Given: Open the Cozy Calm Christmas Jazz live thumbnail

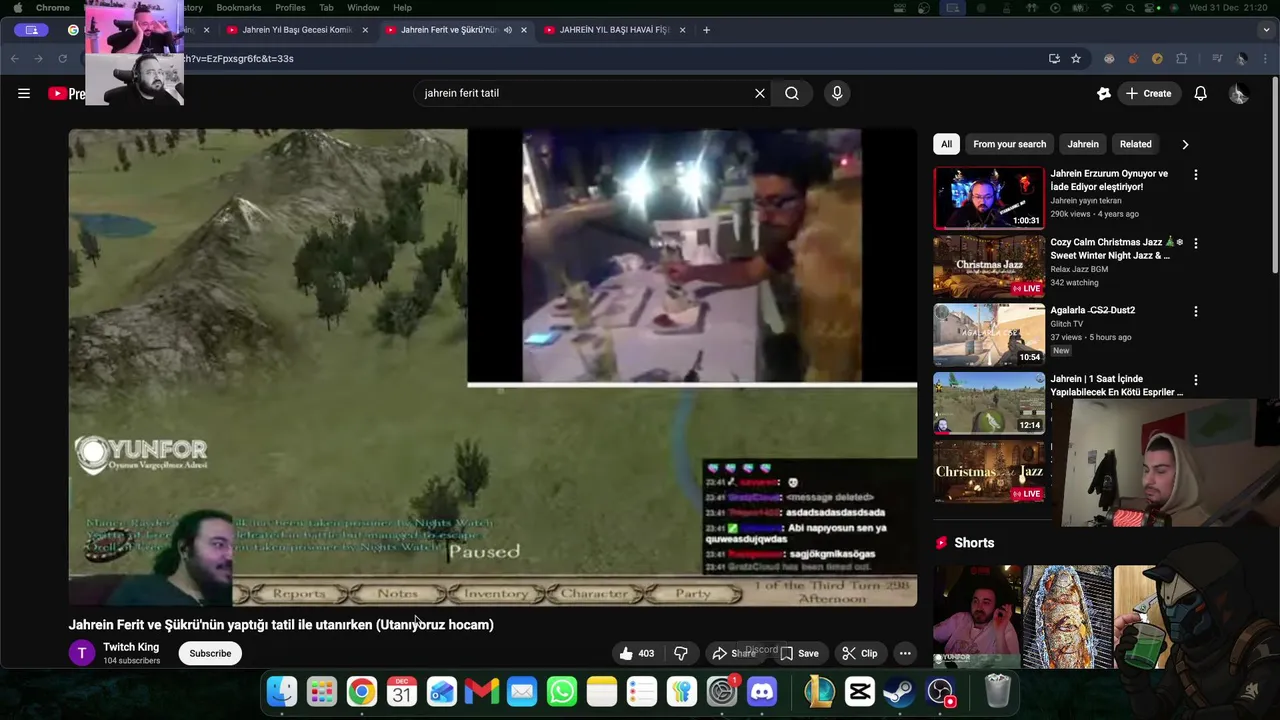Looking at the screenshot, I should point(989,266).
